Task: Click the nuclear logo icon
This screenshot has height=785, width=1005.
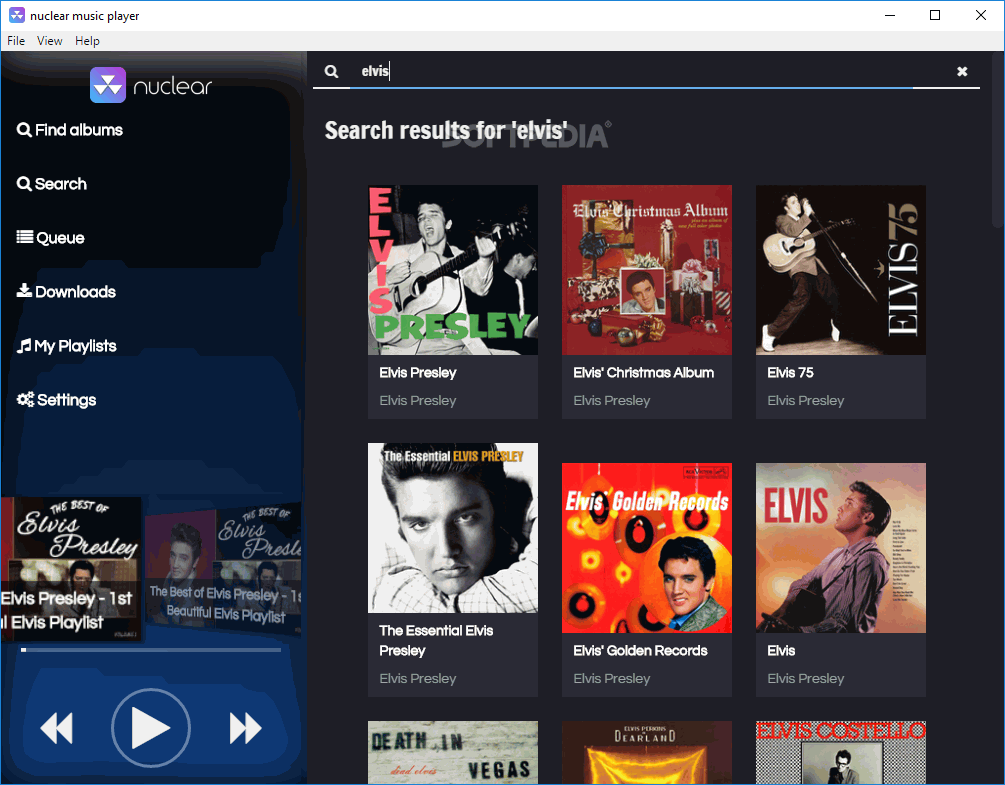Action: pyautogui.click(x=108, y=85)
